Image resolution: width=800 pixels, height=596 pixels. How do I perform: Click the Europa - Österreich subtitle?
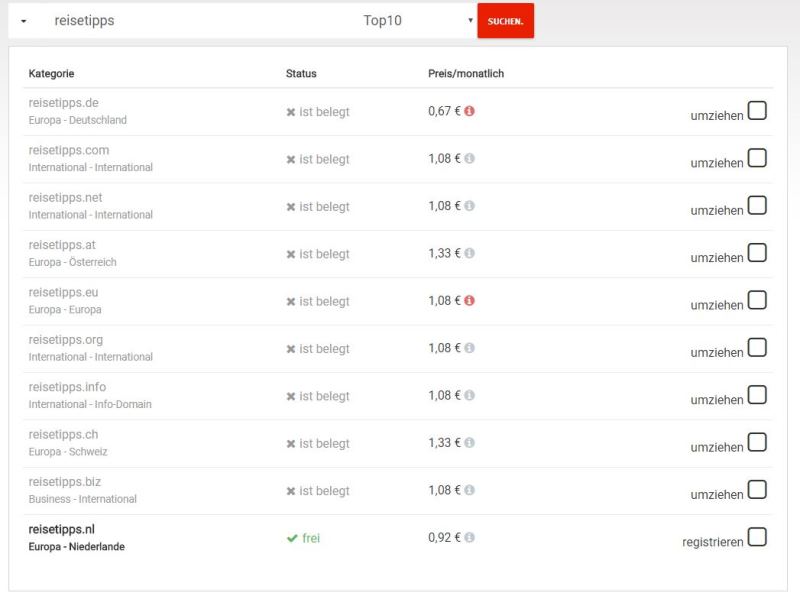(72, 262)
